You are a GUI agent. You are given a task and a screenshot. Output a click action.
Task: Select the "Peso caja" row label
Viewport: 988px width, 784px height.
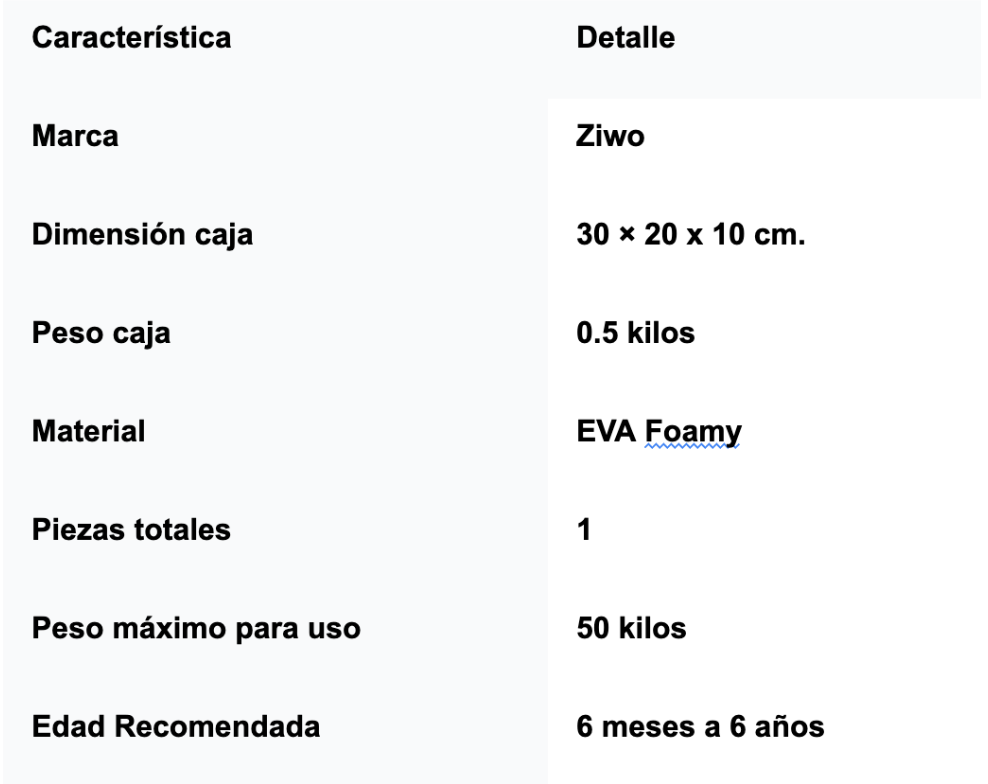click(x=101, y=334)
